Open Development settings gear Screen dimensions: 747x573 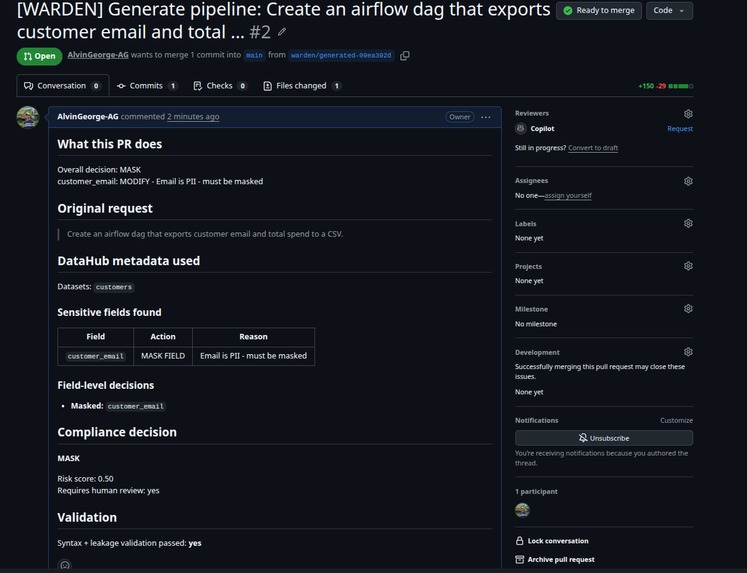[688, 352]
